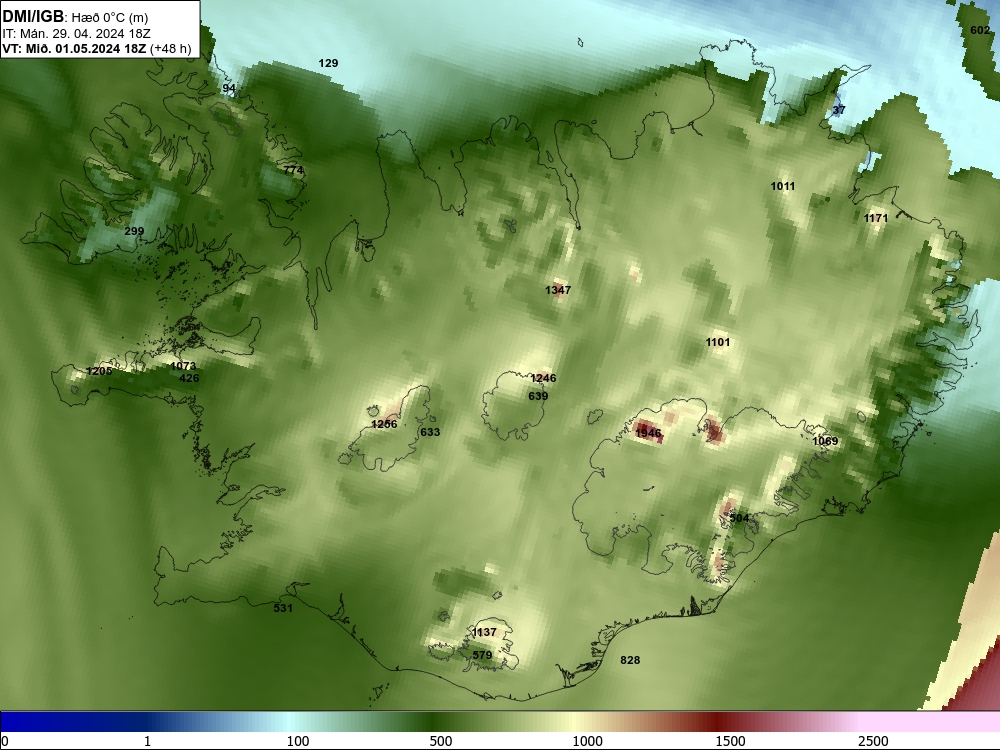Select the value '579'

482,656
